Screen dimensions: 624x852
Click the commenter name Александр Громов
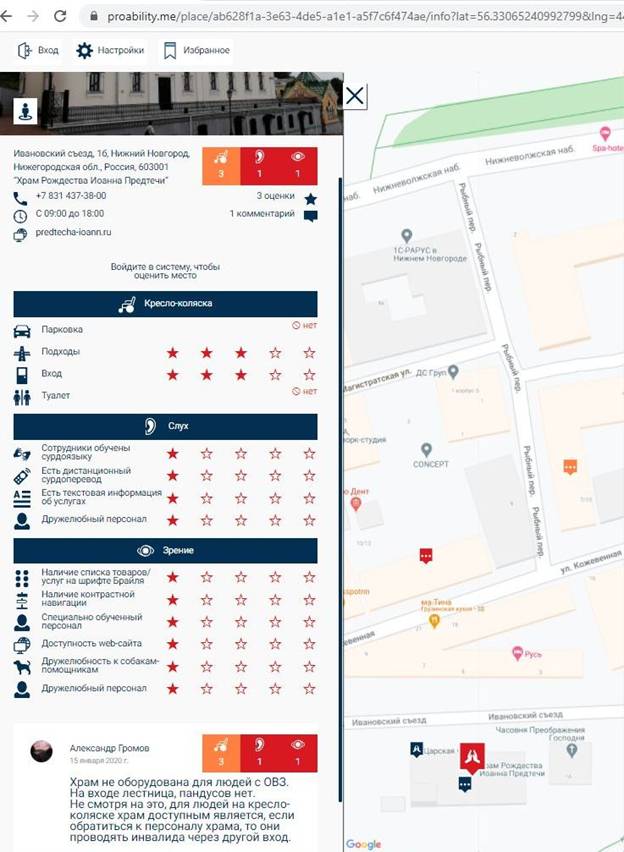(x=109, y=748)
